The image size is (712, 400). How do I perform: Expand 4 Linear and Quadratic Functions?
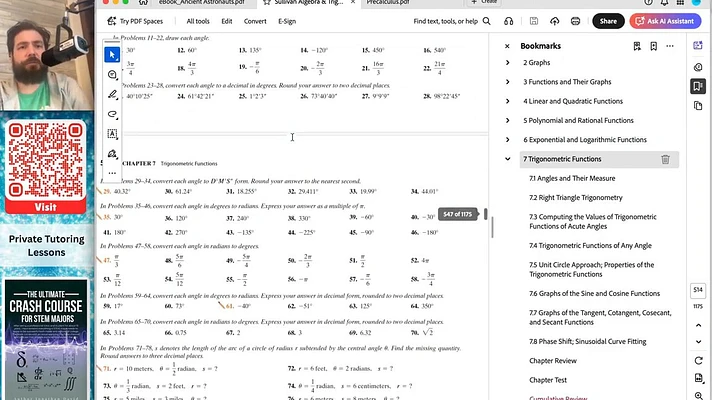(508, 101)
